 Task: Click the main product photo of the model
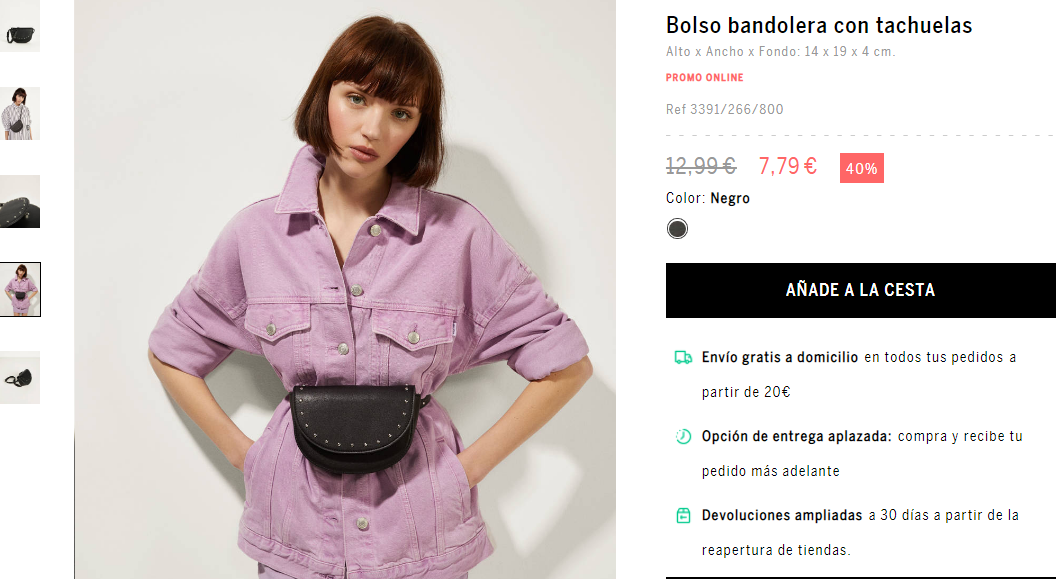[345, 289]
